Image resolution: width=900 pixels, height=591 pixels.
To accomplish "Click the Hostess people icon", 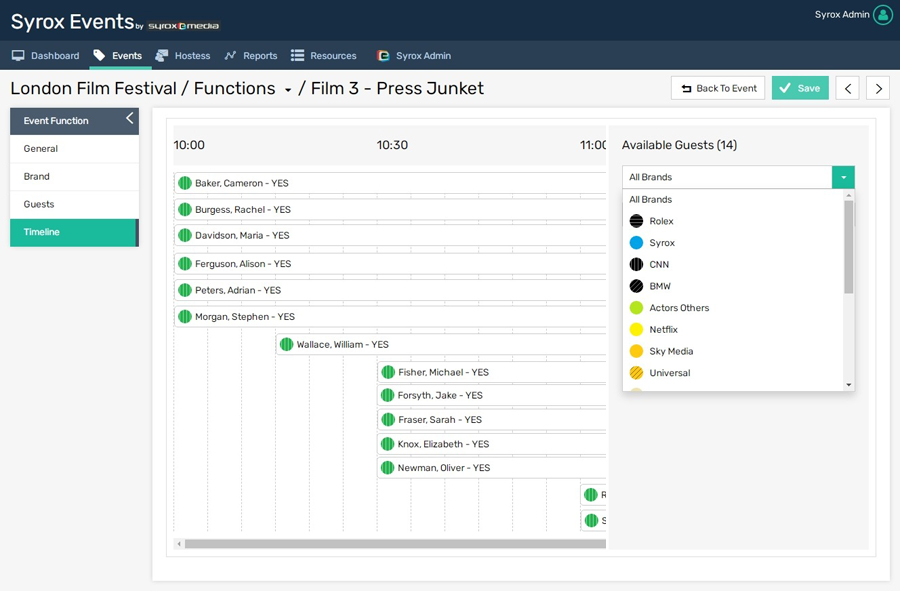I will coord(162,55).
